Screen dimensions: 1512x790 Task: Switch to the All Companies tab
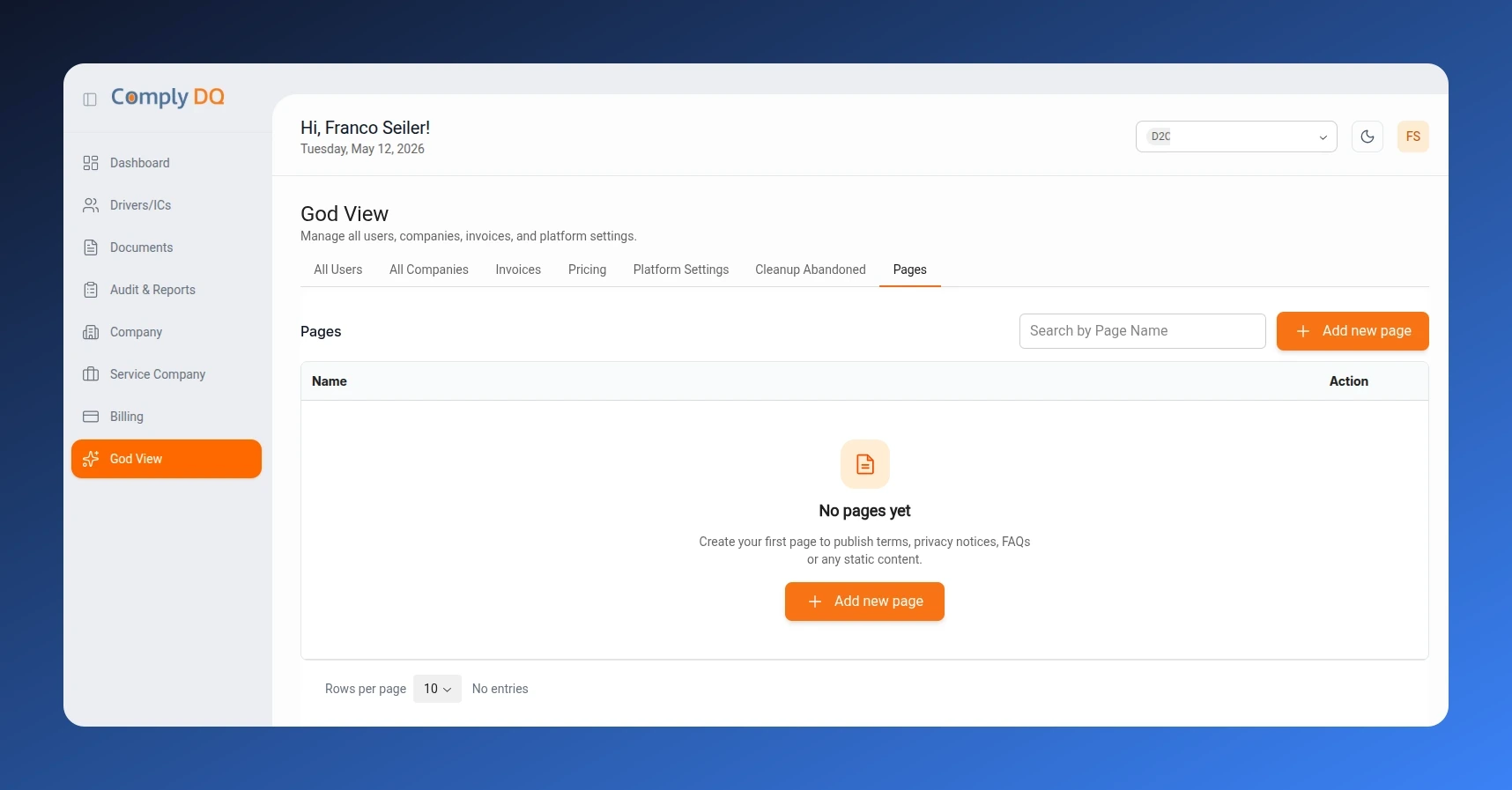click(429, 269)
